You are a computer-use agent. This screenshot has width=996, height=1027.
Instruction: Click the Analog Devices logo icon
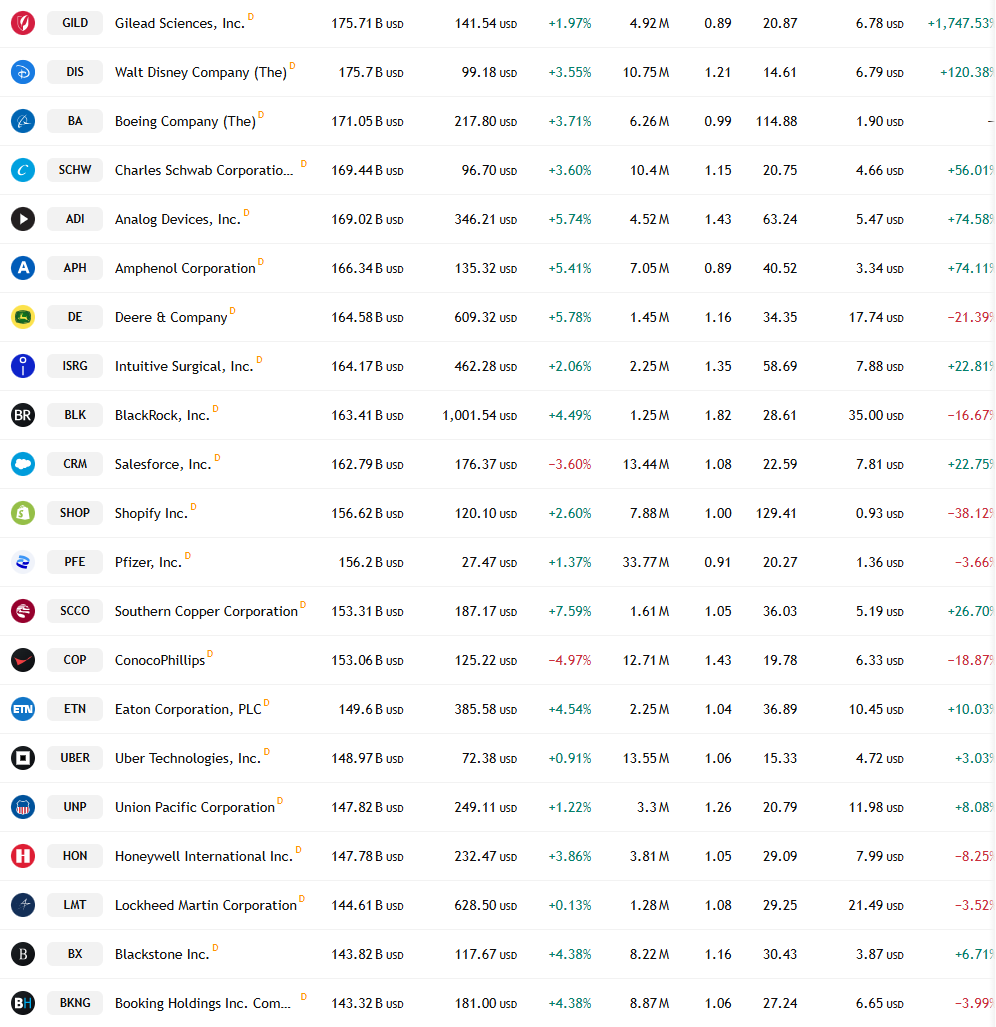pyautogui.click(x=23, y=219)
